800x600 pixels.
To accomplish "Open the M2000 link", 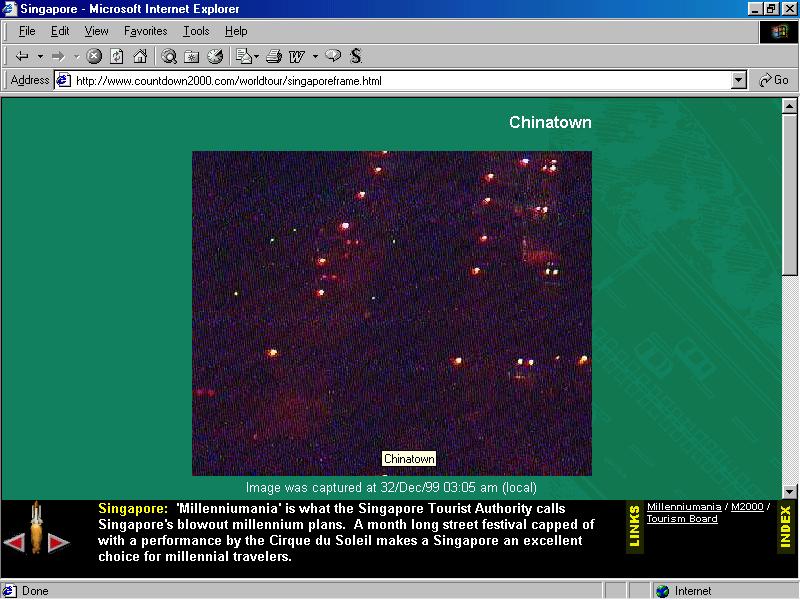I will pos(747,507).
